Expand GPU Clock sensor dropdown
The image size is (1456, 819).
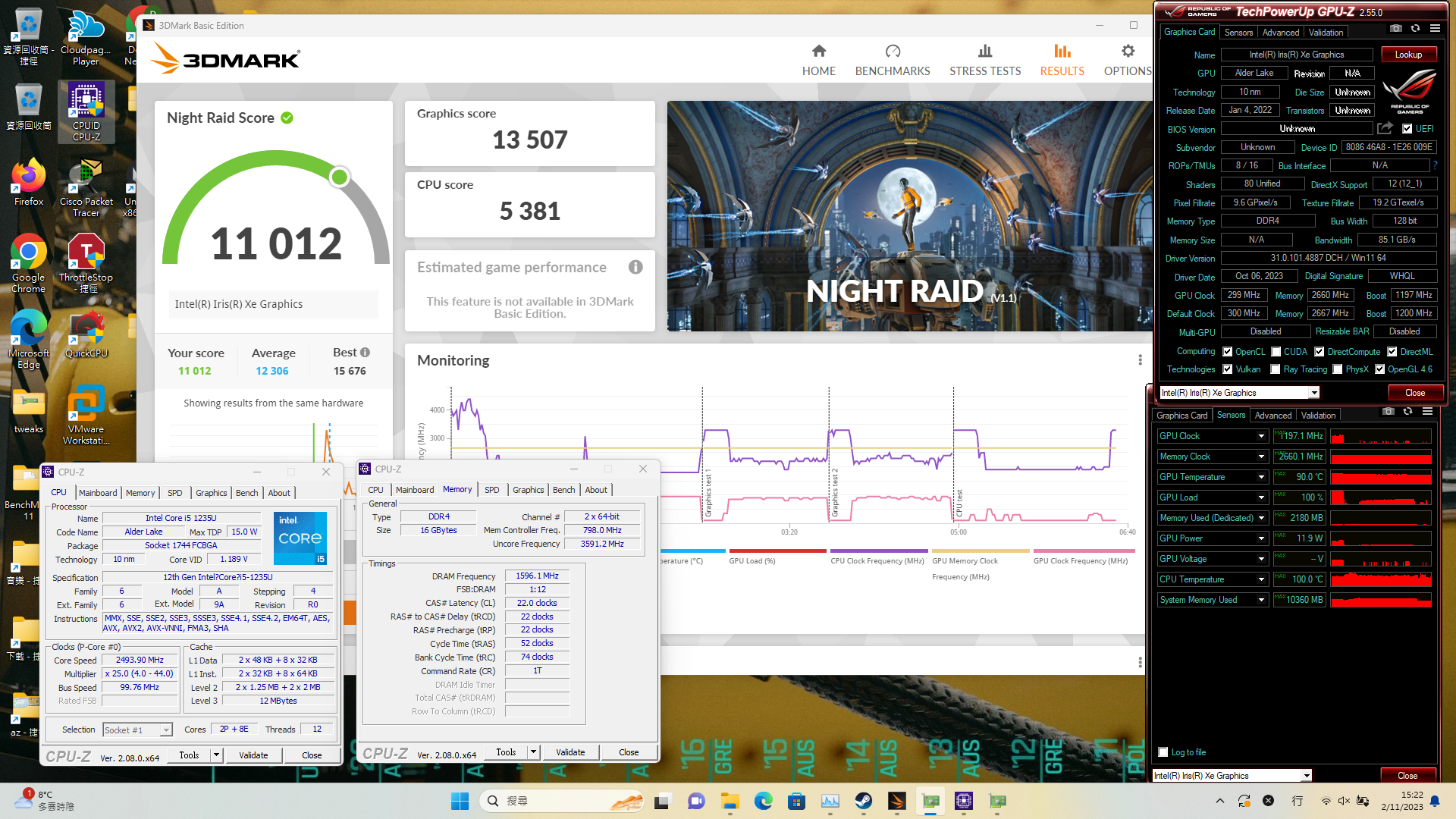pos(1261,436)
